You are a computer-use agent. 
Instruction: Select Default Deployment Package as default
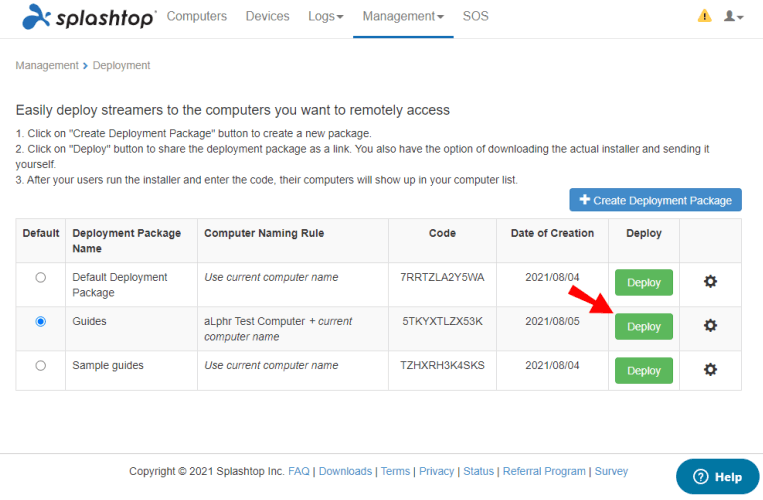40,278
